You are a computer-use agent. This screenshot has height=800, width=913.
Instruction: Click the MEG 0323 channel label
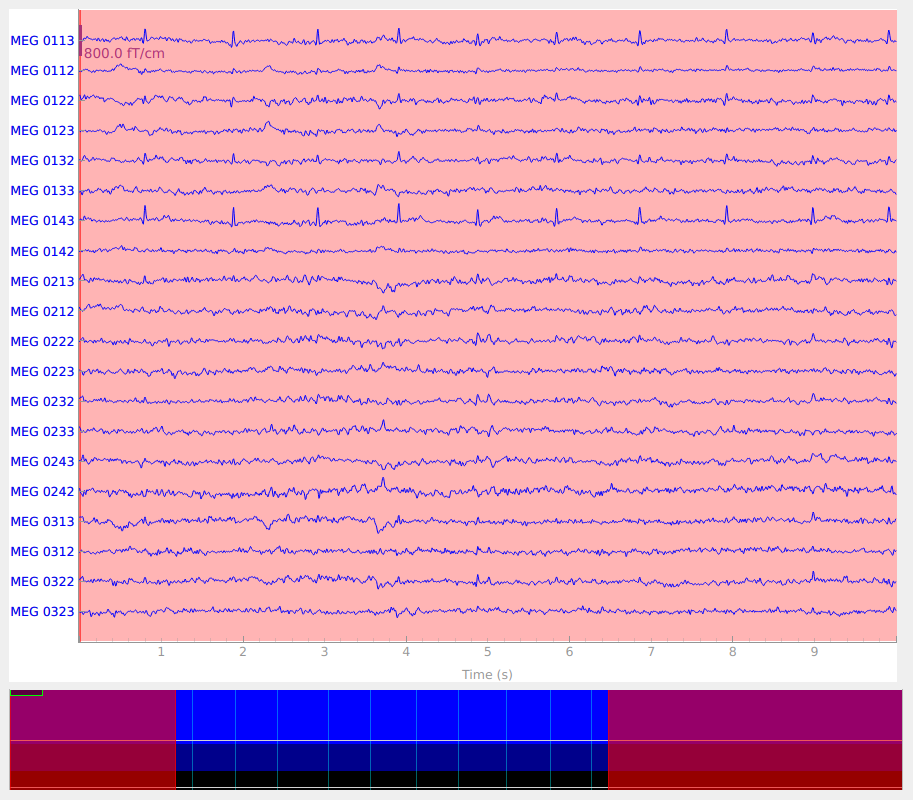tap(42, 611)
